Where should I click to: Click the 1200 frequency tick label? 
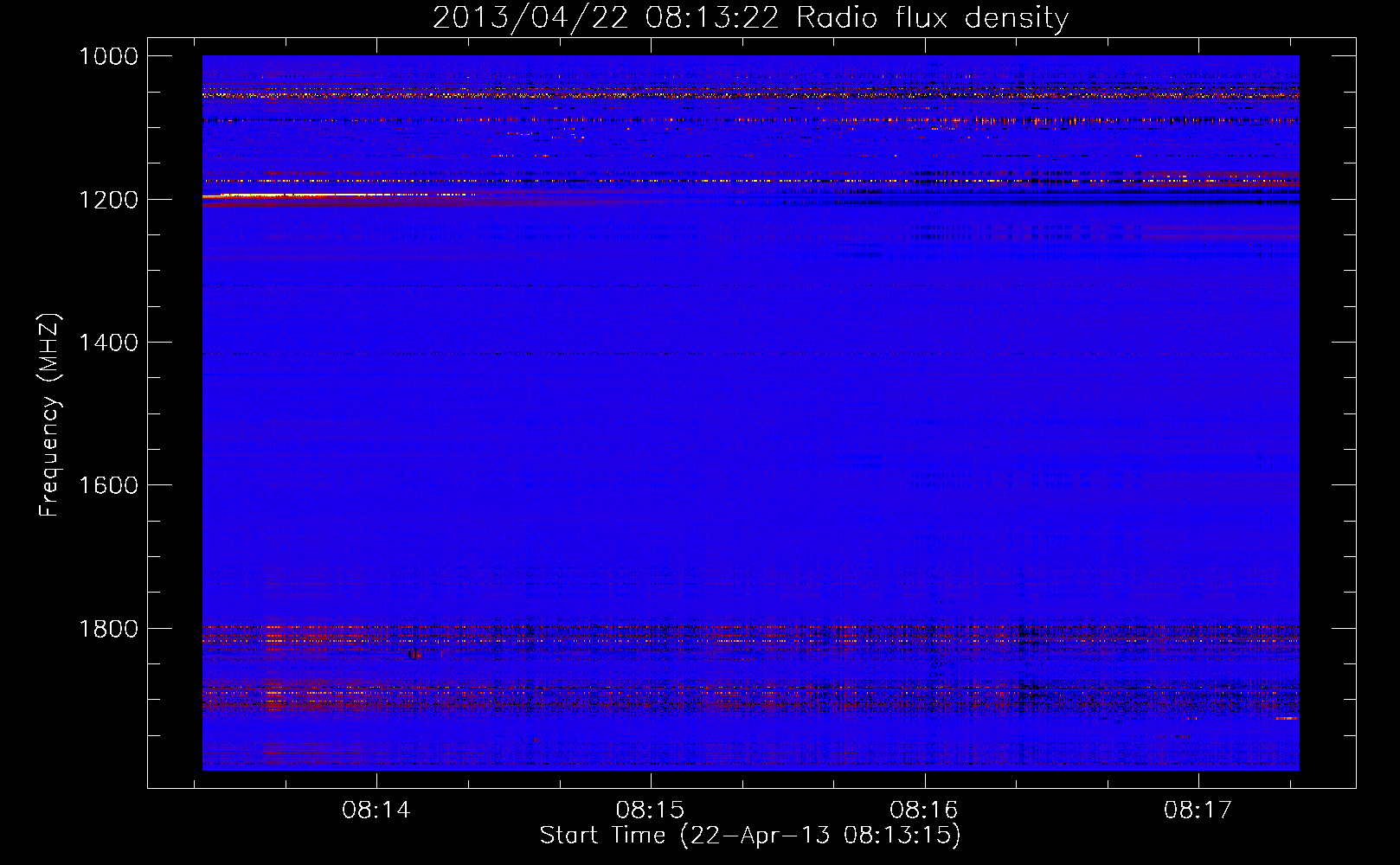coord(108,200)
